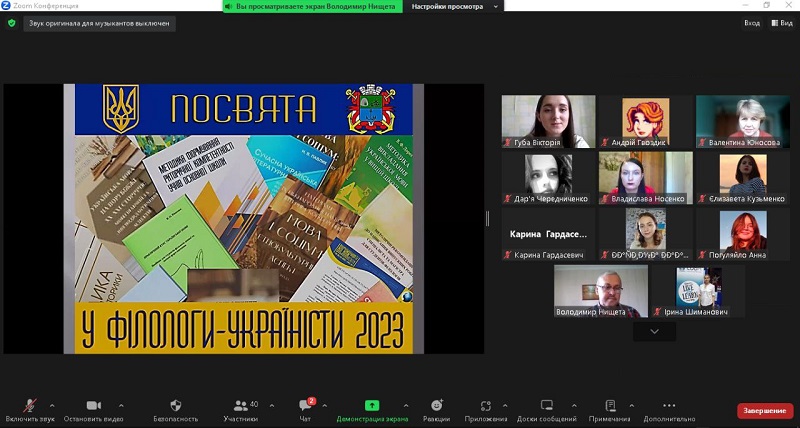Expand the caret next to Чат
The height and width of the screenshot is (428, 800).
pos(325,406)
